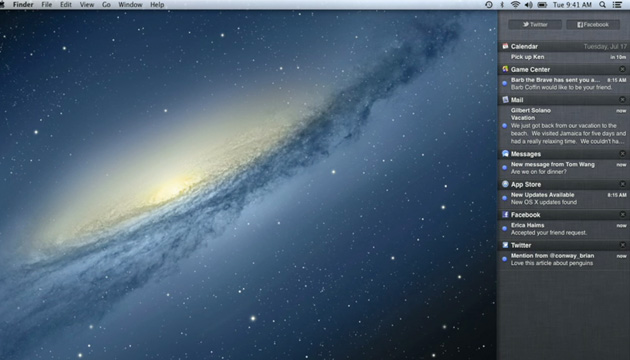
Task: Open the Edit menu
Action: click(66, 5)
